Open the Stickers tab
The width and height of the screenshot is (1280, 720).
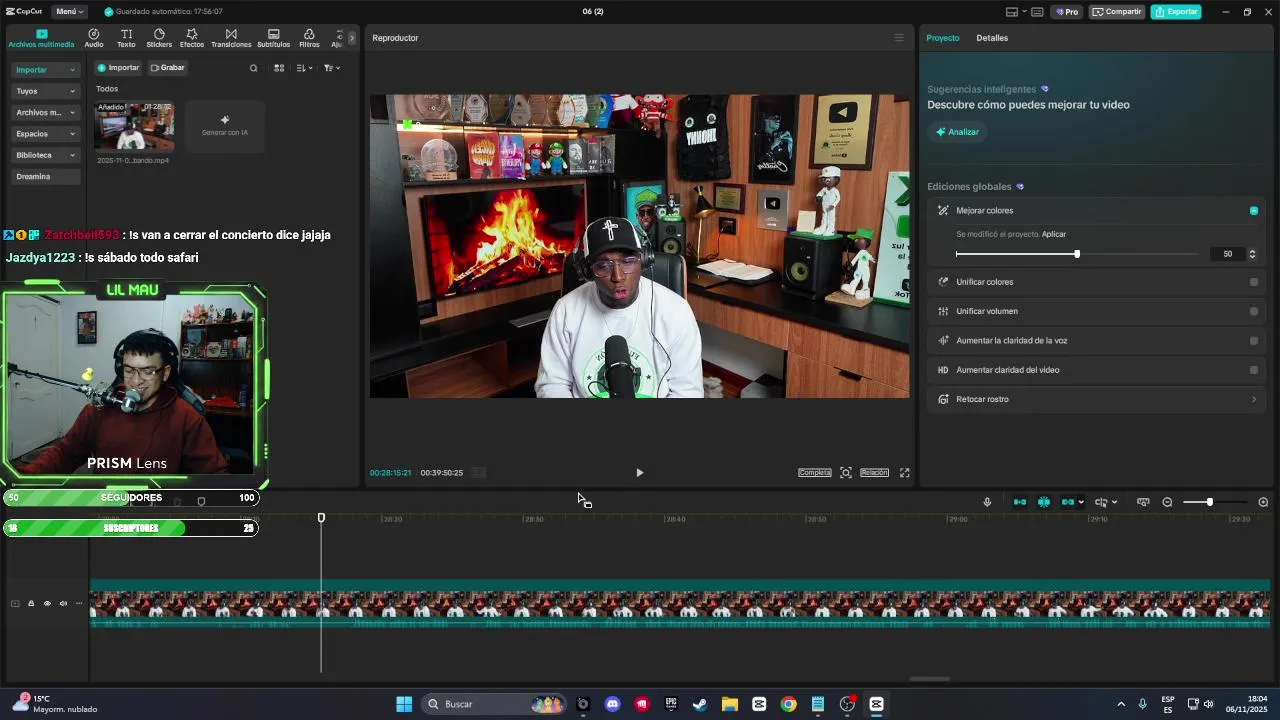(159, 38)
